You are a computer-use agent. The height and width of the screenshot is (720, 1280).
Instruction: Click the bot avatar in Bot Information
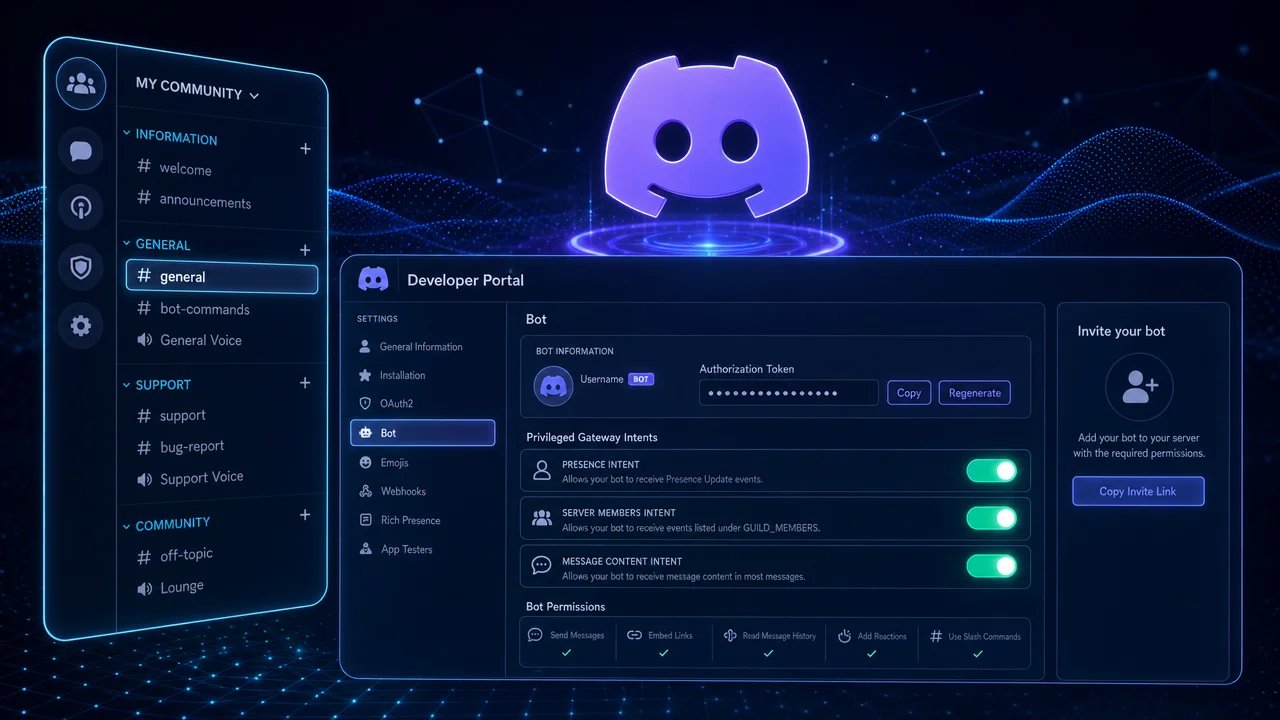553,385
